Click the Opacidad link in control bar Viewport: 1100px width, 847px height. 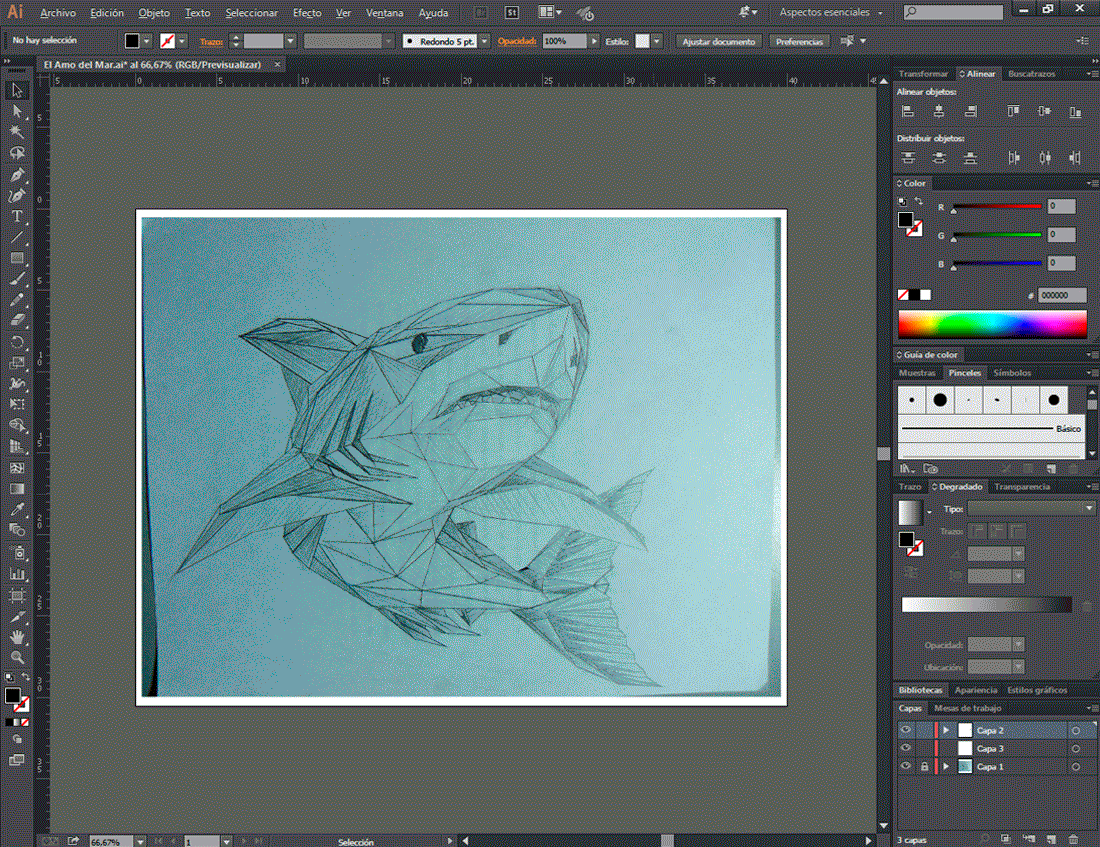[x=517, y=41]
